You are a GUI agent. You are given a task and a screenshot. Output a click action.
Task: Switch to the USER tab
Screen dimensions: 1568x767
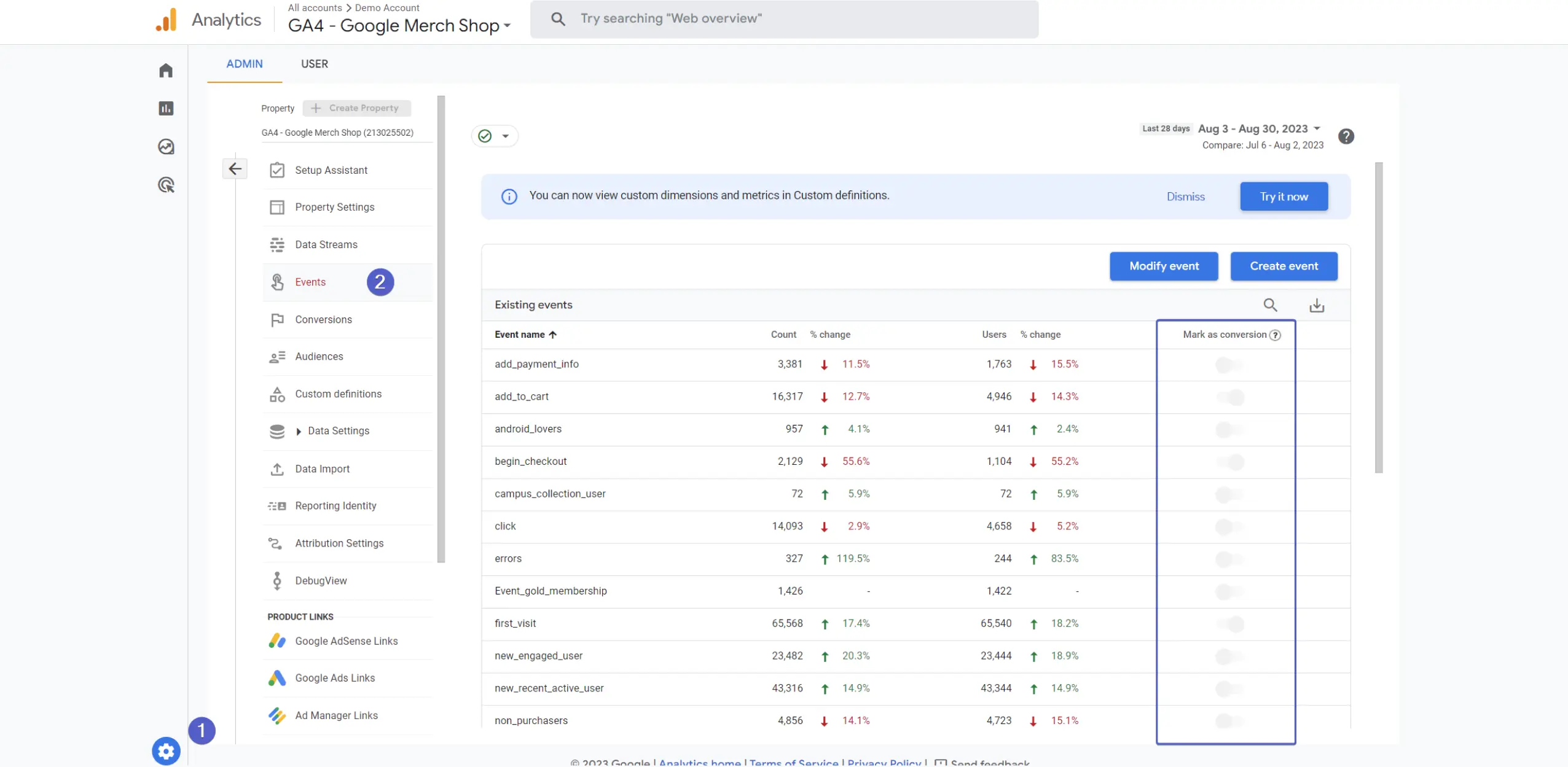pos(315,64)
